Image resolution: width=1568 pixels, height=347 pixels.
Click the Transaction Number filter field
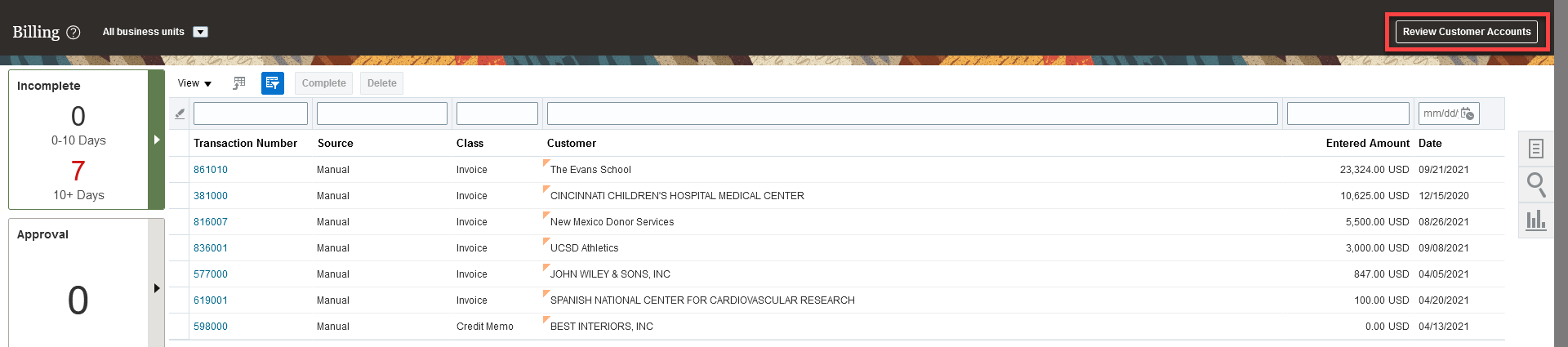coord(251,113)
